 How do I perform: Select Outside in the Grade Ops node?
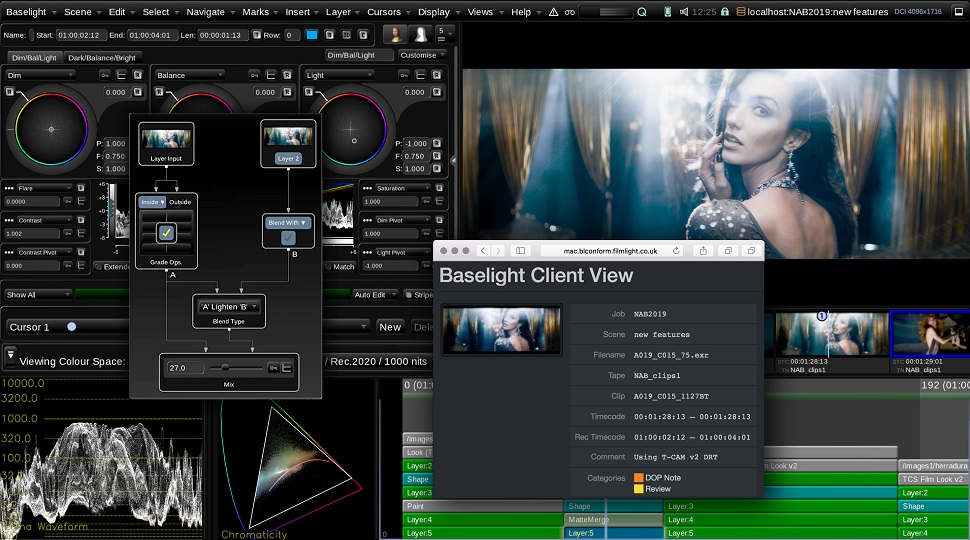(x=180, y=202)
